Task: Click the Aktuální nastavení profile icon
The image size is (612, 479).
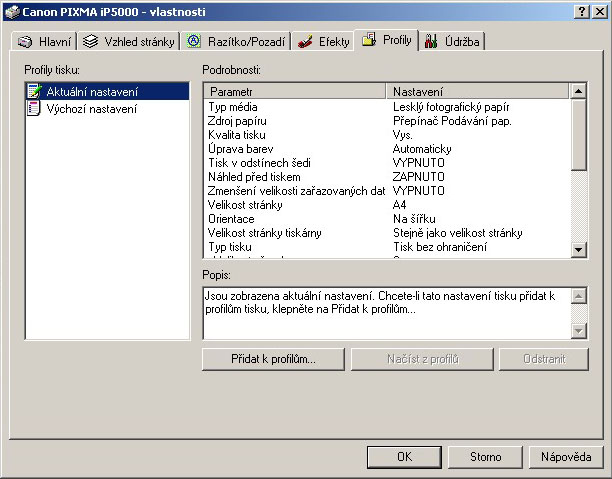Action: [35, 92]
